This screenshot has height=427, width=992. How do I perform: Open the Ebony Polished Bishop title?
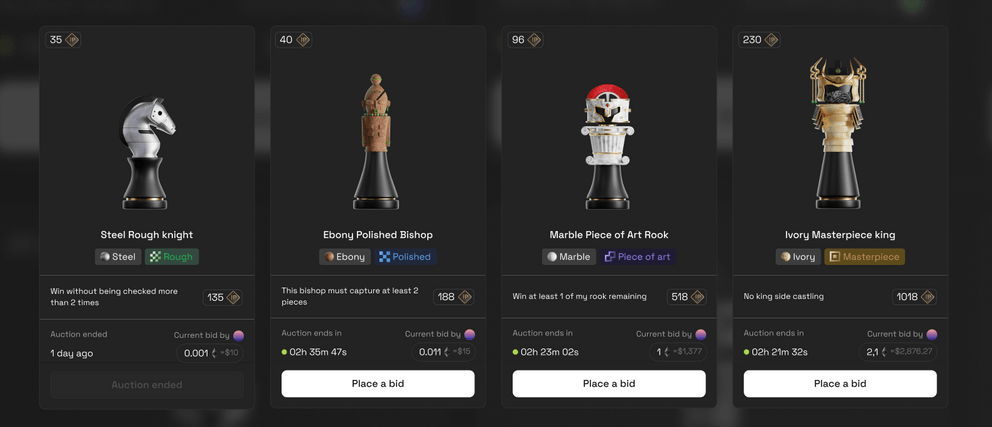(378, 235)
